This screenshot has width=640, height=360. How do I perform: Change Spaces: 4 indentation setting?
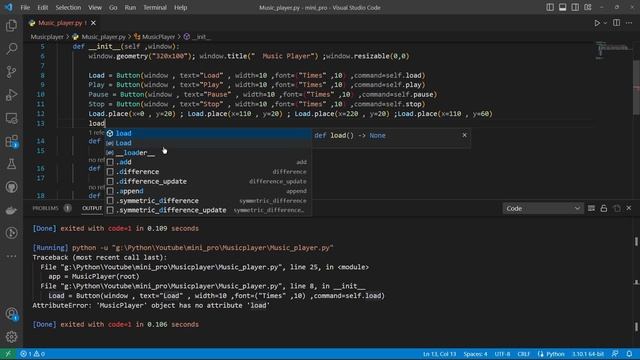pos(475,354)
